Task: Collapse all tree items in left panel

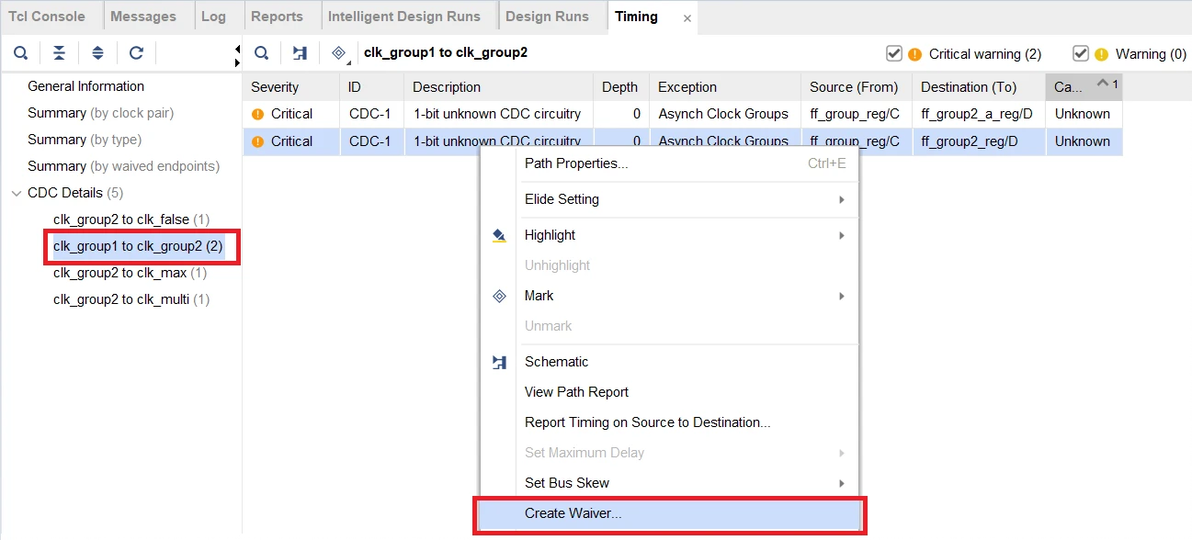Action: pyautogui.click(x=59, y=53)
